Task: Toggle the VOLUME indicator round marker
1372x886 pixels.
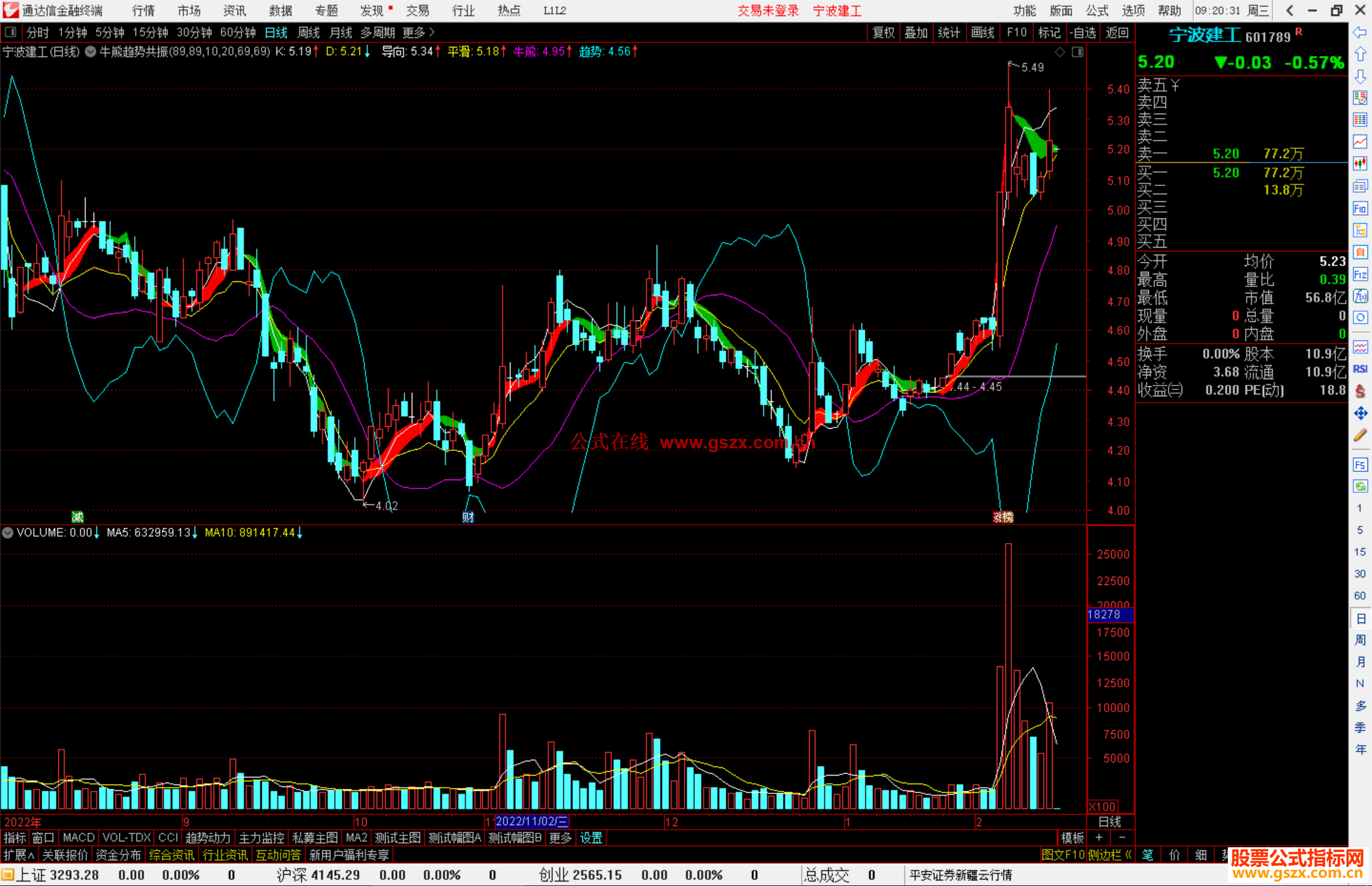Action: [x=8, y=533]
